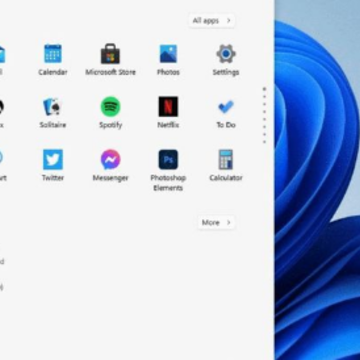The image size is (360, 360).
Task: Click the "Photos" label text
Action: 168,72
